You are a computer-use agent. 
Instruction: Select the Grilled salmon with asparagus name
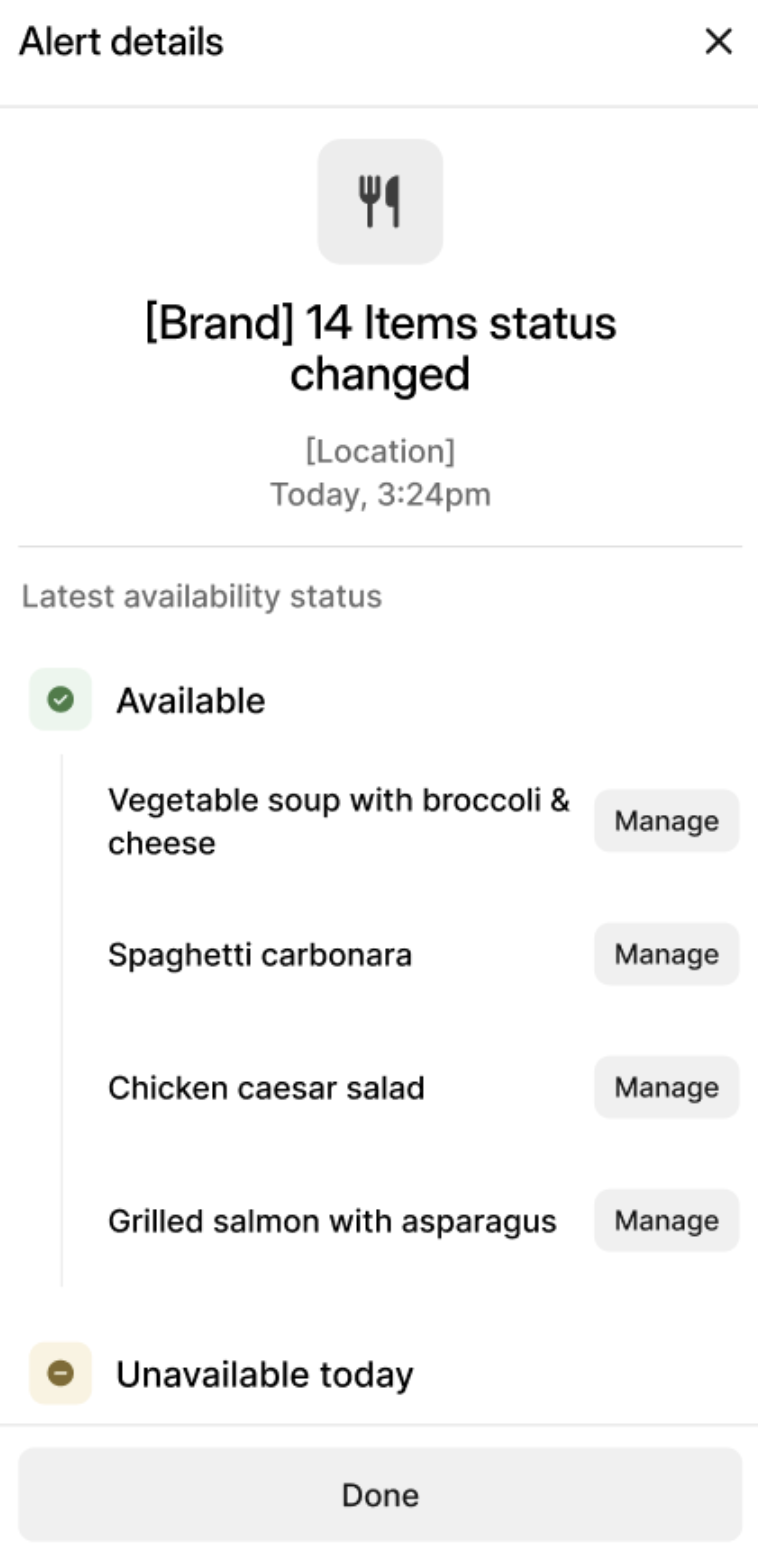pos(332,1221)
